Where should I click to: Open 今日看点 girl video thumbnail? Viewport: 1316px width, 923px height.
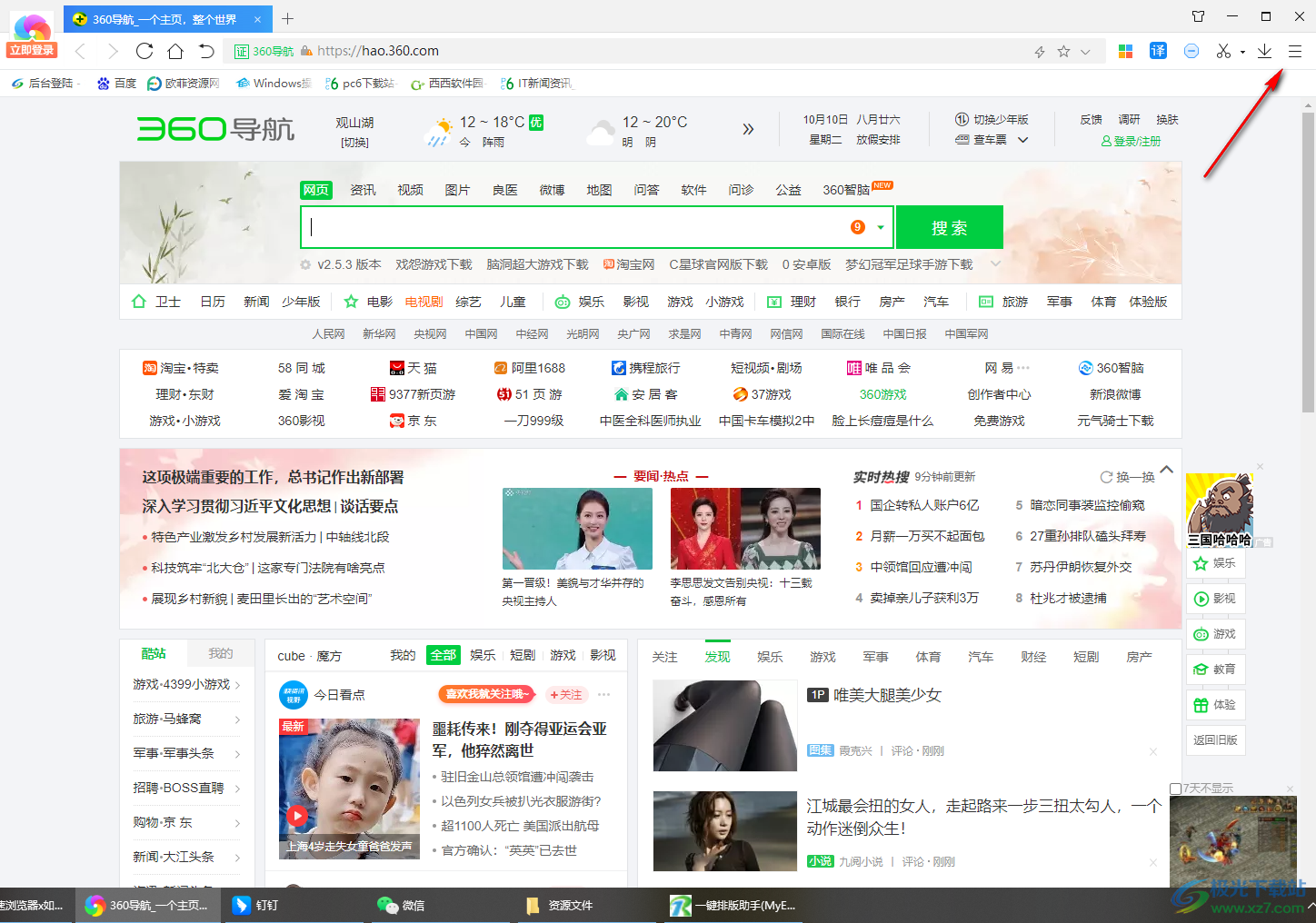click(x=349, y=789)
